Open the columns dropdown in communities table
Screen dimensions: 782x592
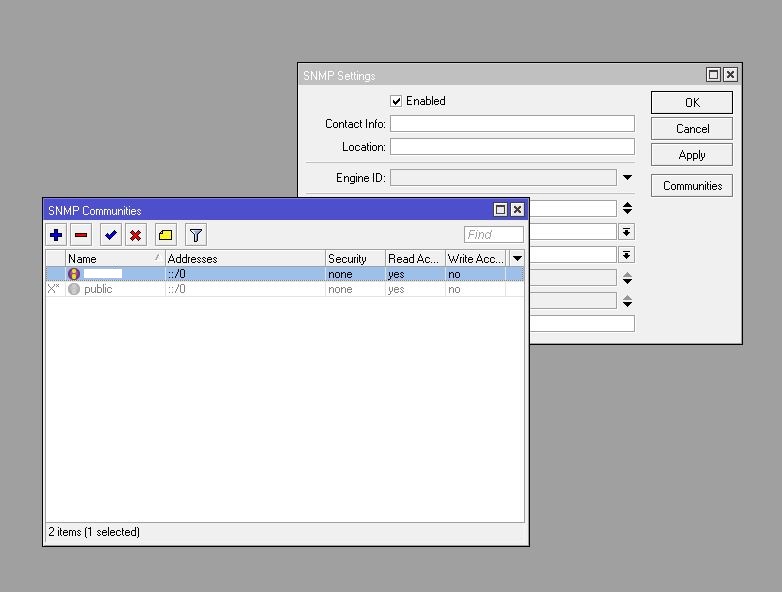[517, 258]
